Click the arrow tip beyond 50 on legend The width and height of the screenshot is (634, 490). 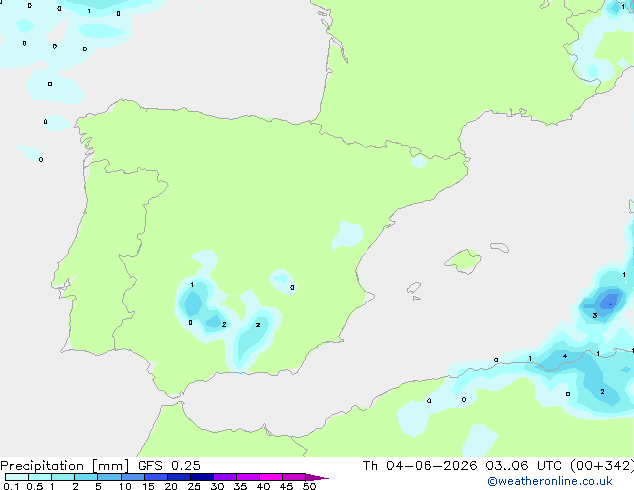tap(317, 477)
